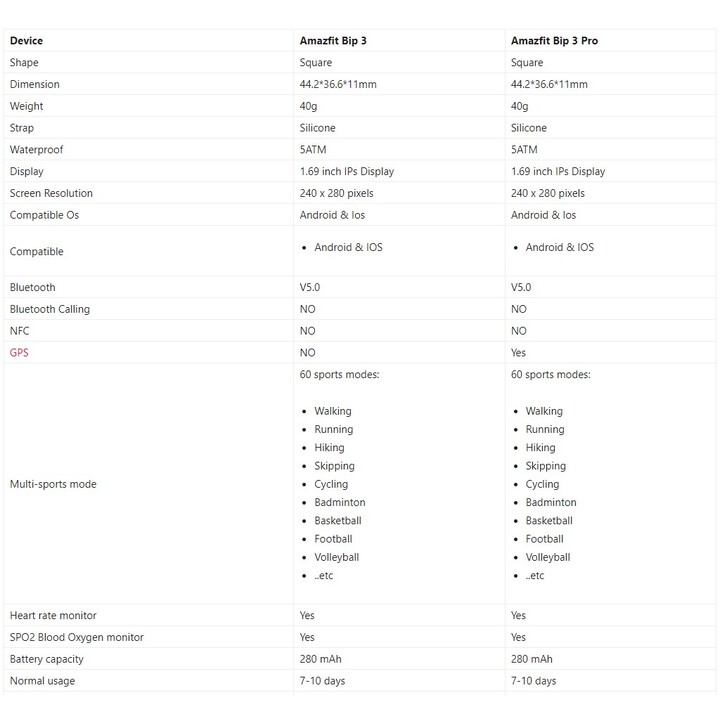Click the Bluetooth Calling row label

click(x=50, y=309)
